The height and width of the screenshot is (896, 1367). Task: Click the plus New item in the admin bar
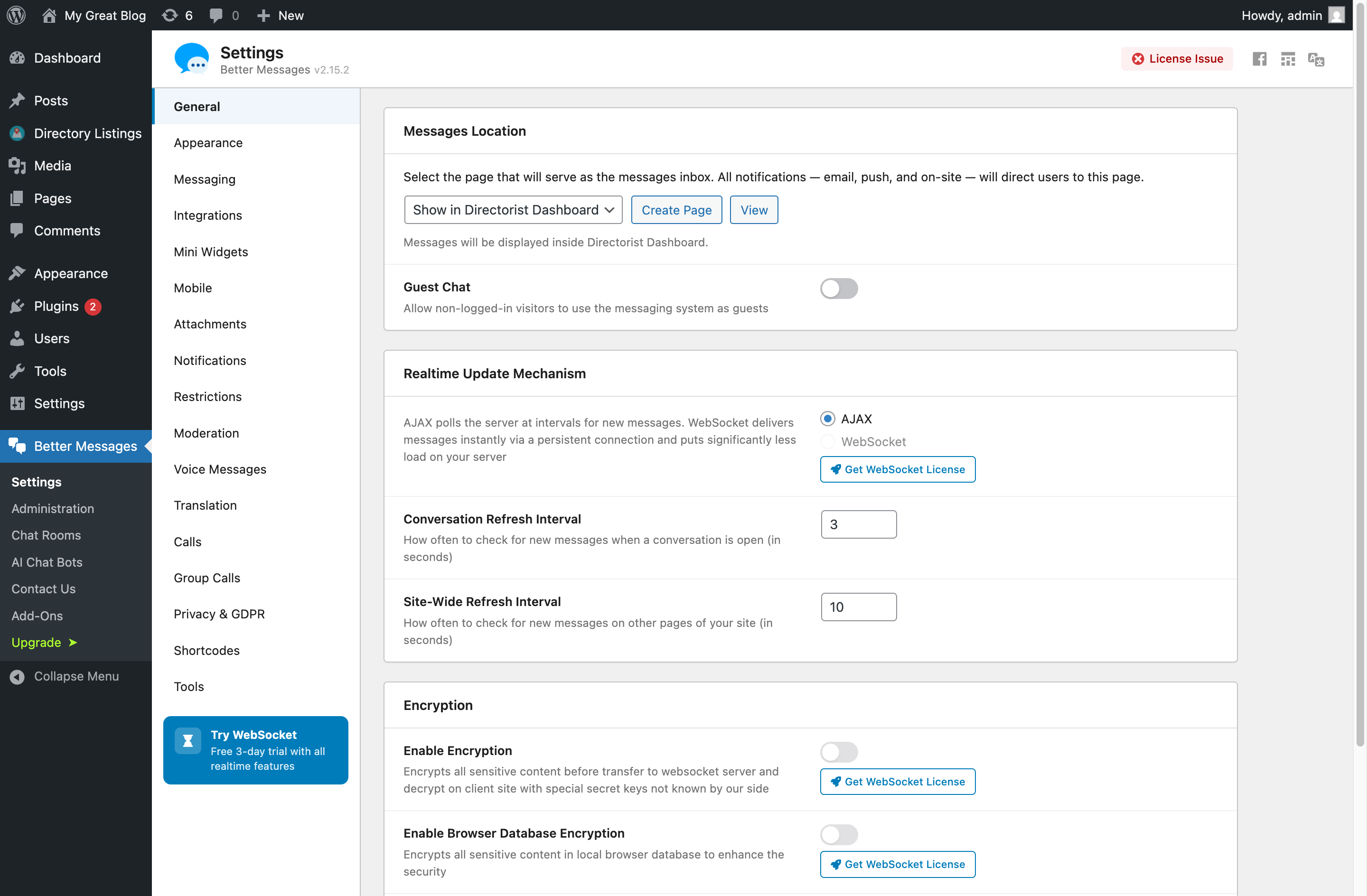pos(280,16)
